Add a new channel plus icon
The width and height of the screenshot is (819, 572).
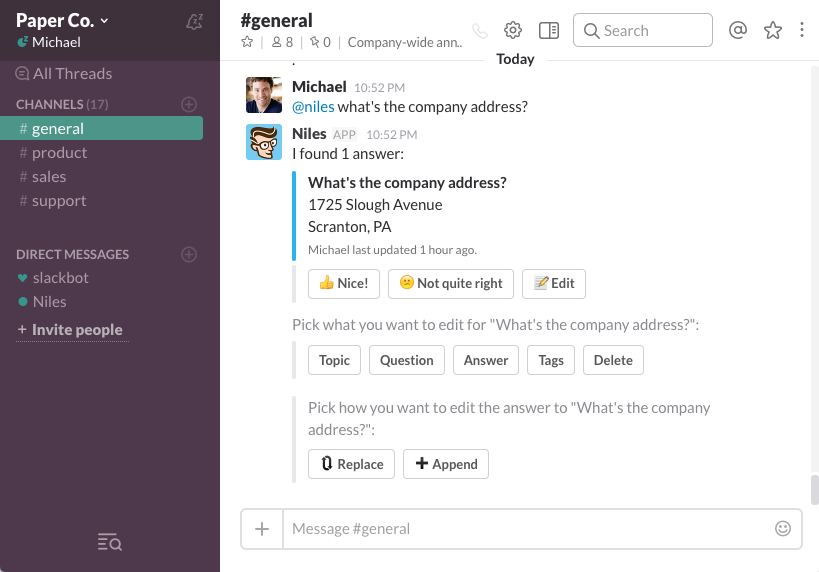click(x=189, y=104)
